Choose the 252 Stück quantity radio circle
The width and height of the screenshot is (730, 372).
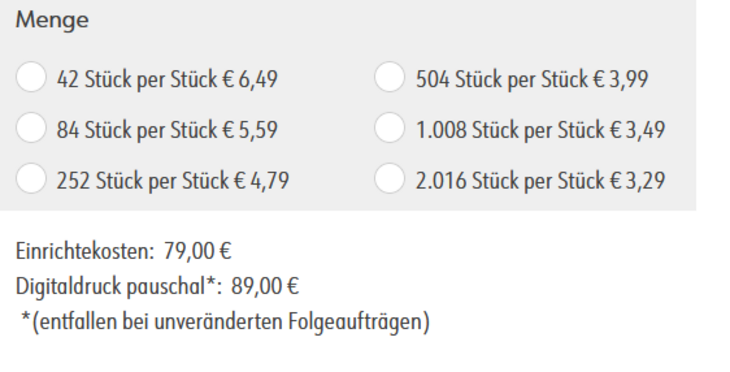[x=31, y=178]
